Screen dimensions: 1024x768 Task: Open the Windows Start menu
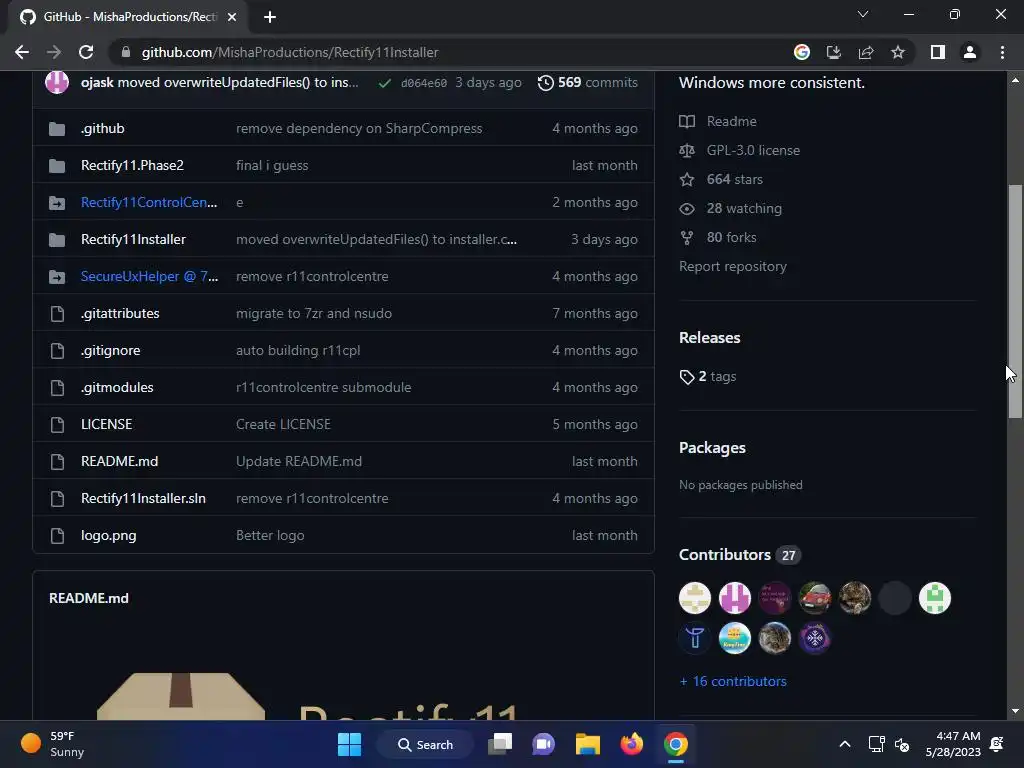coord(349,744)
